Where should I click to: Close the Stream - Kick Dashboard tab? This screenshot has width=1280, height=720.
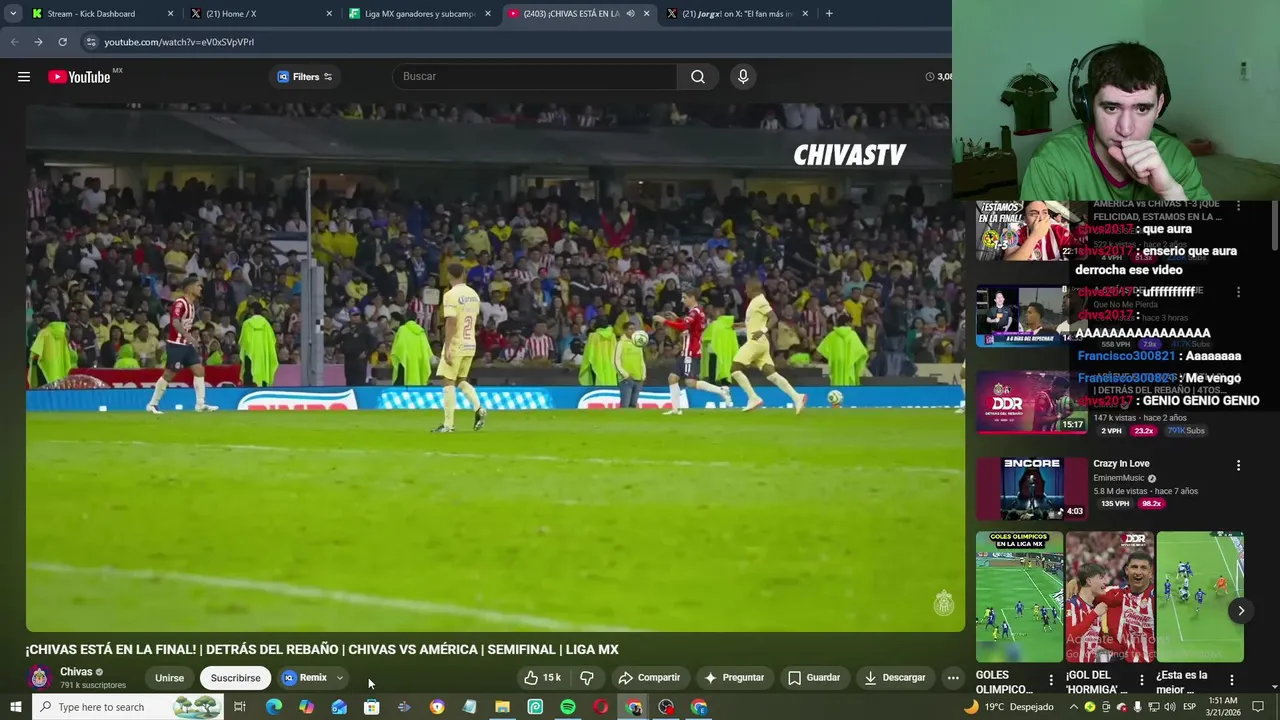coord(170,14)
